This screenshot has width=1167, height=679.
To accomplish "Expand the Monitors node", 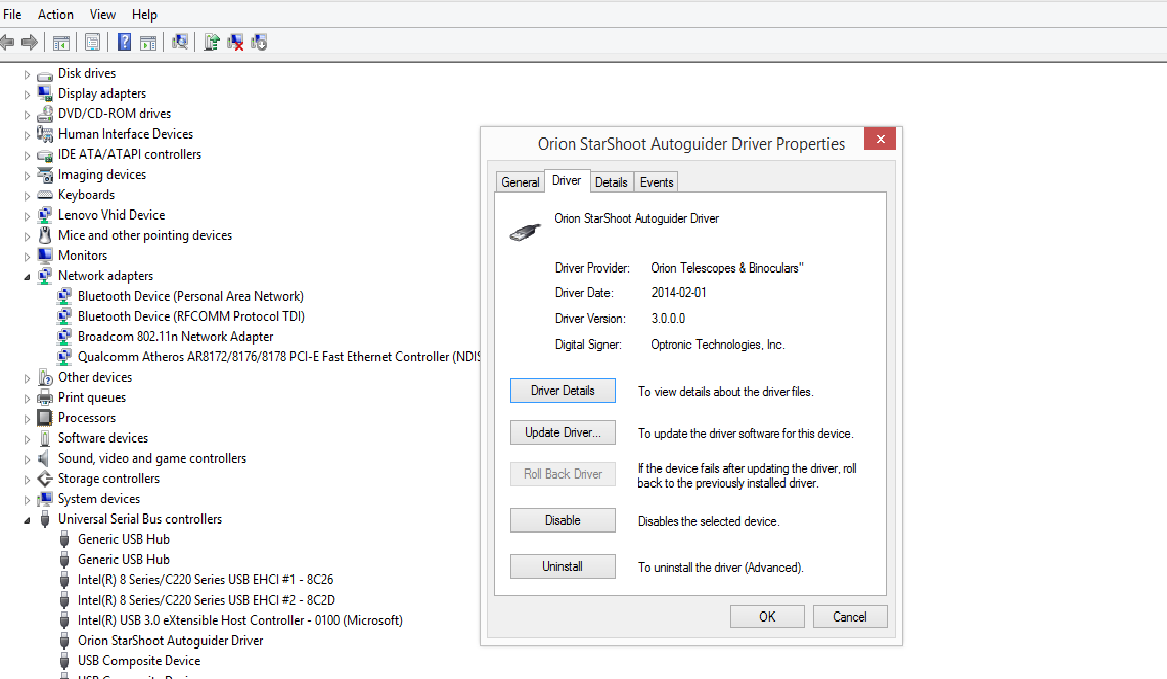I will click(x=28, y=257).
